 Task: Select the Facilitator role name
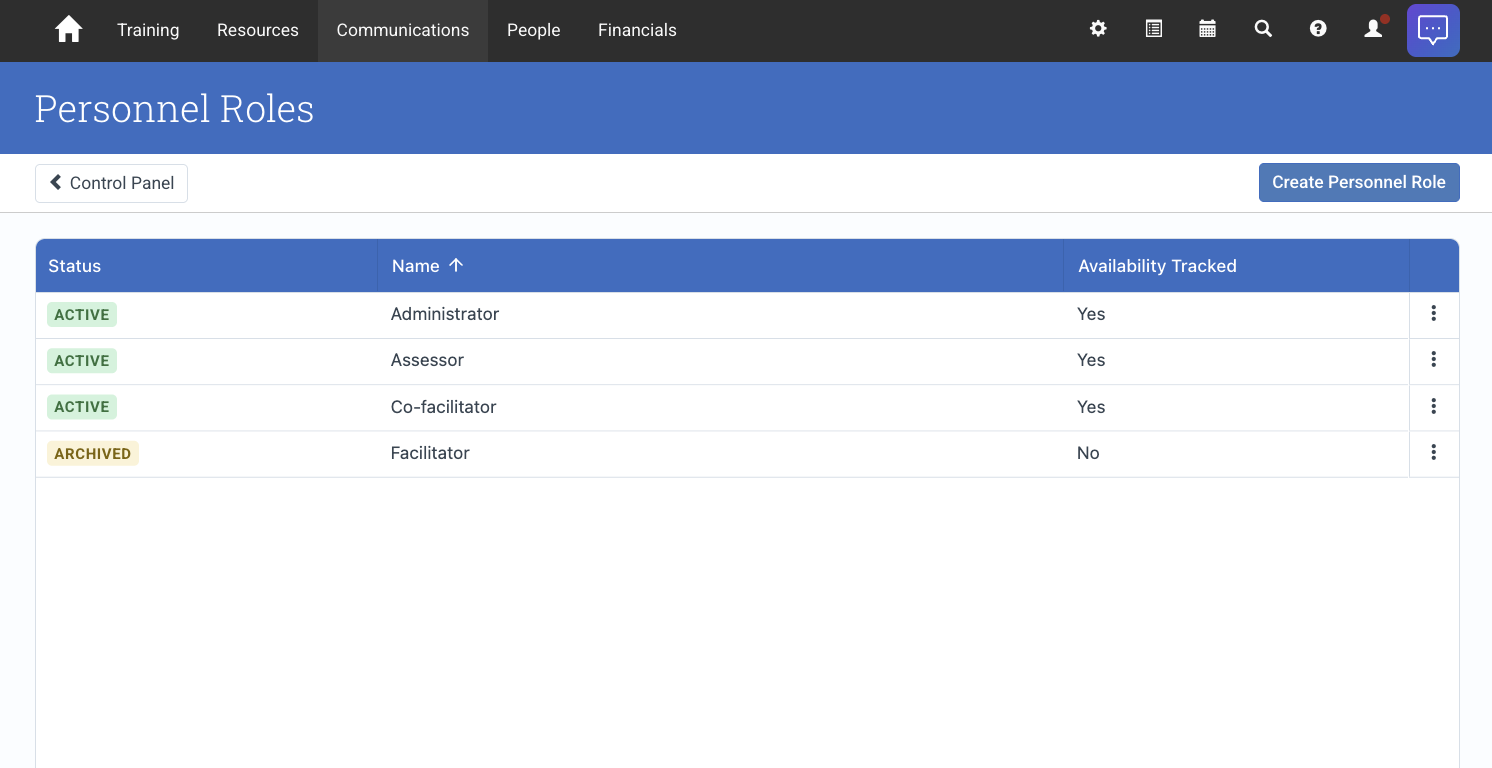(430, 453)
